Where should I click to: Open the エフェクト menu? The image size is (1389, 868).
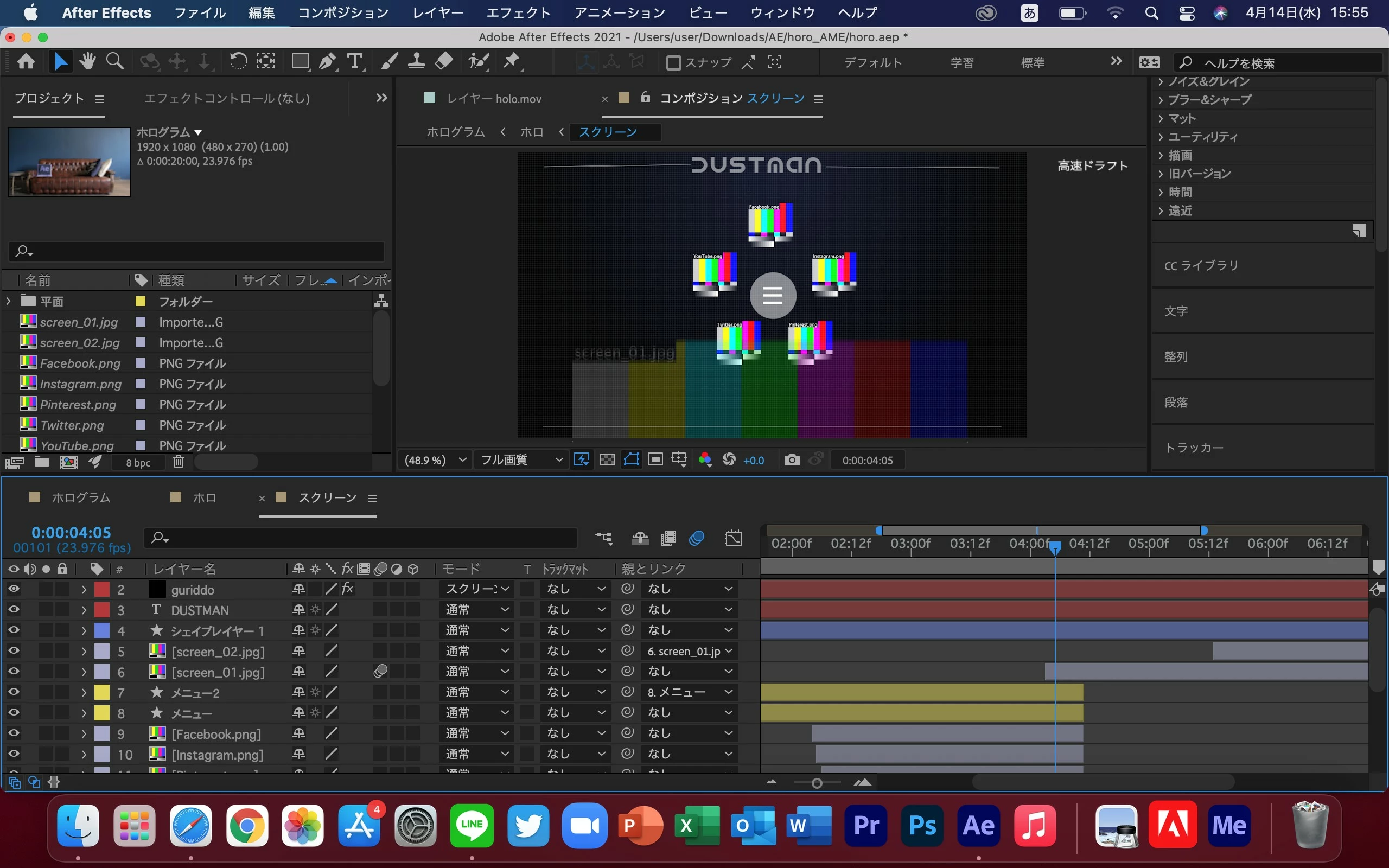(x=518, y=12)
